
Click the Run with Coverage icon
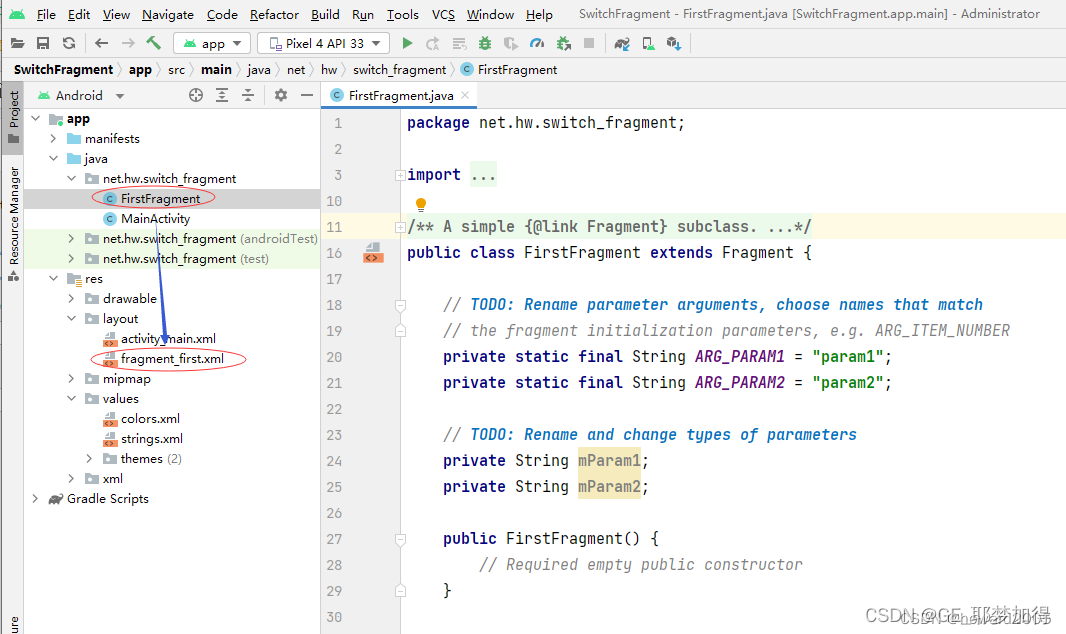[511, 43]
